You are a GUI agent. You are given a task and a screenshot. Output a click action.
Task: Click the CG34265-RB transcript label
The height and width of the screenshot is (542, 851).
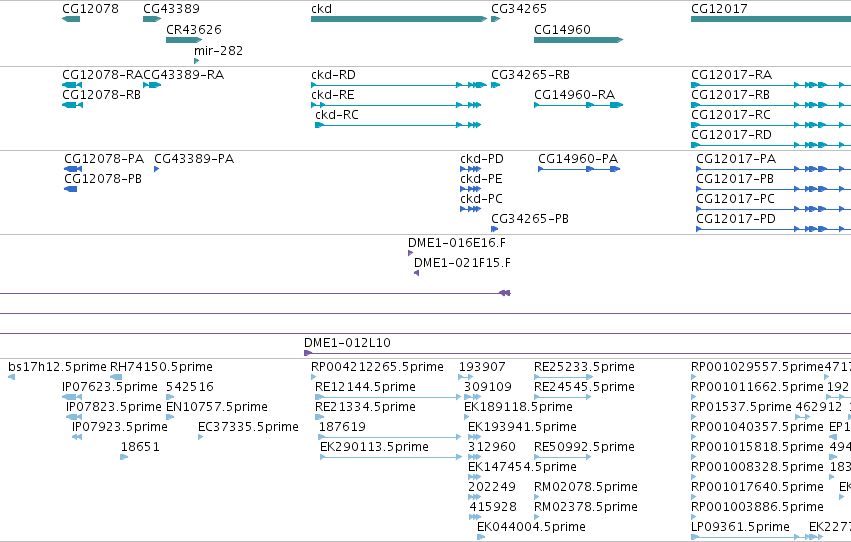click(530, 74)
